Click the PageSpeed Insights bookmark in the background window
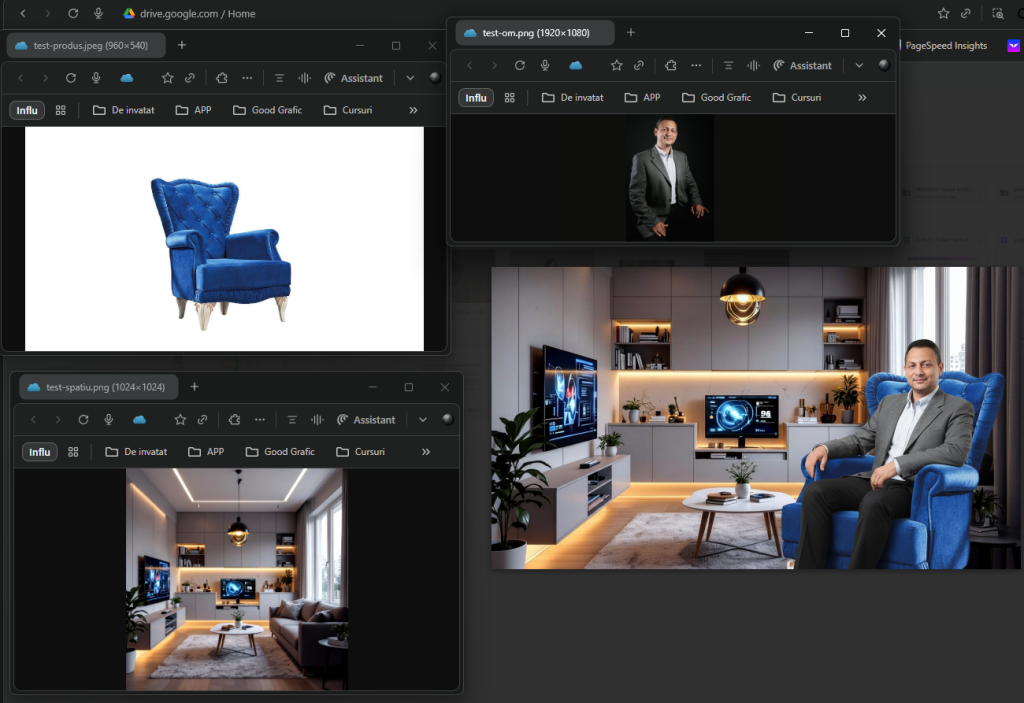 (945, 45)
